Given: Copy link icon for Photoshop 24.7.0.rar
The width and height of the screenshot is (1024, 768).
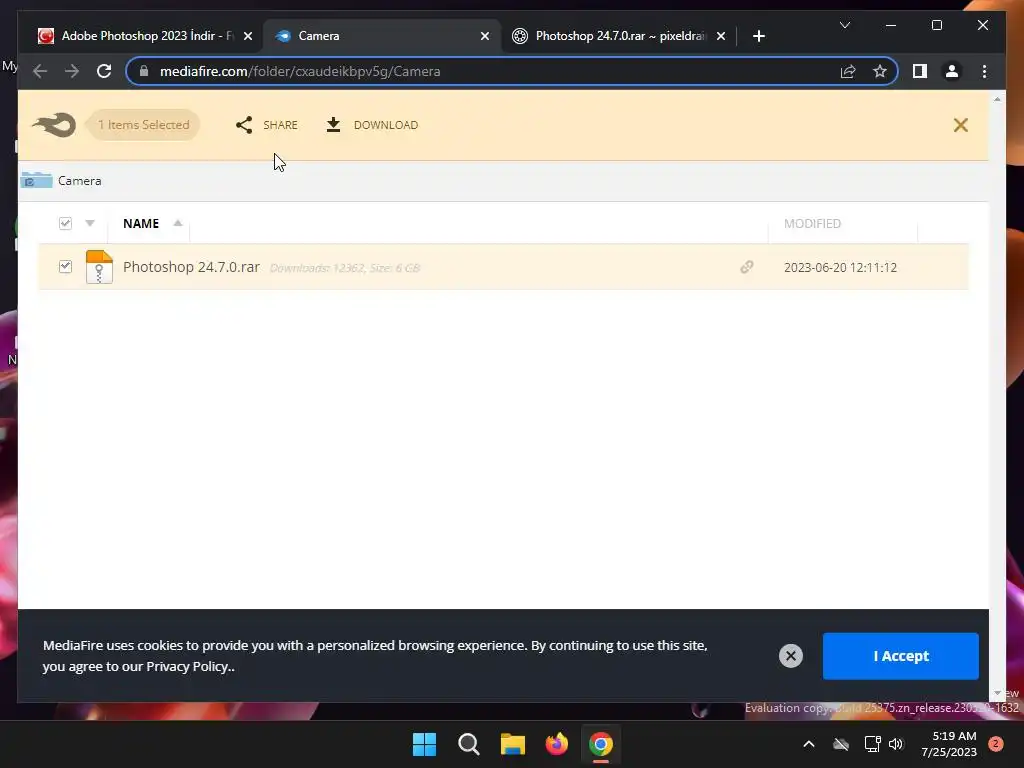Looking at the screenshot, I should (746, 267).
